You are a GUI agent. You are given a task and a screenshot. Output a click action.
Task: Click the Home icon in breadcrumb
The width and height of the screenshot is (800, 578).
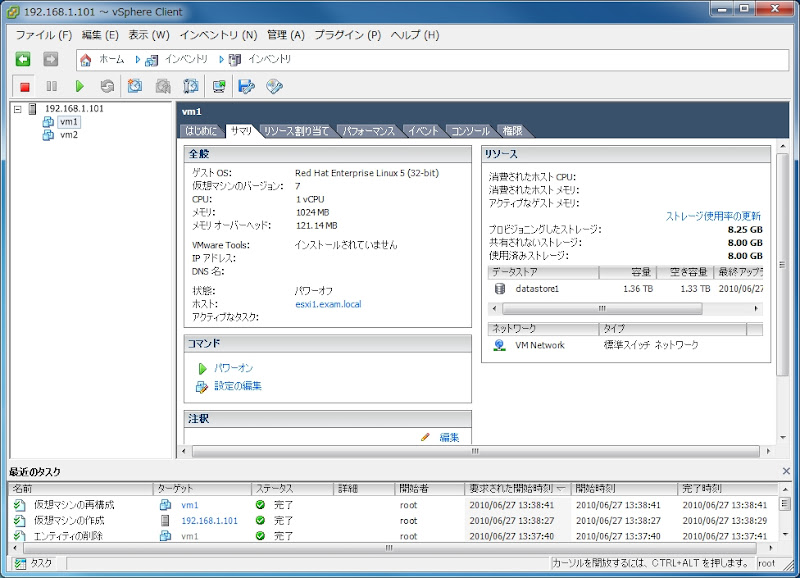(86, 60)
